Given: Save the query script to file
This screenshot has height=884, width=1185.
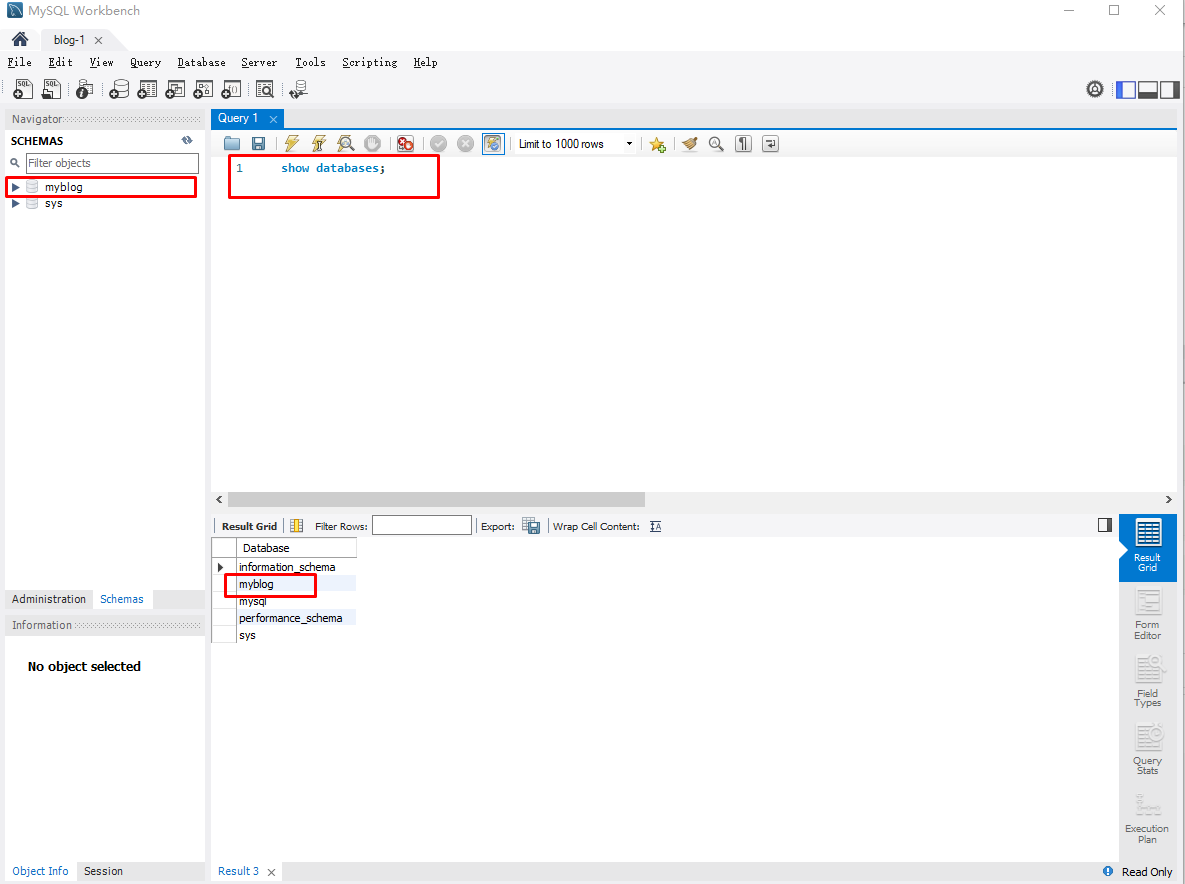Looking at the screenshot, I should click(x=258, y=144).
